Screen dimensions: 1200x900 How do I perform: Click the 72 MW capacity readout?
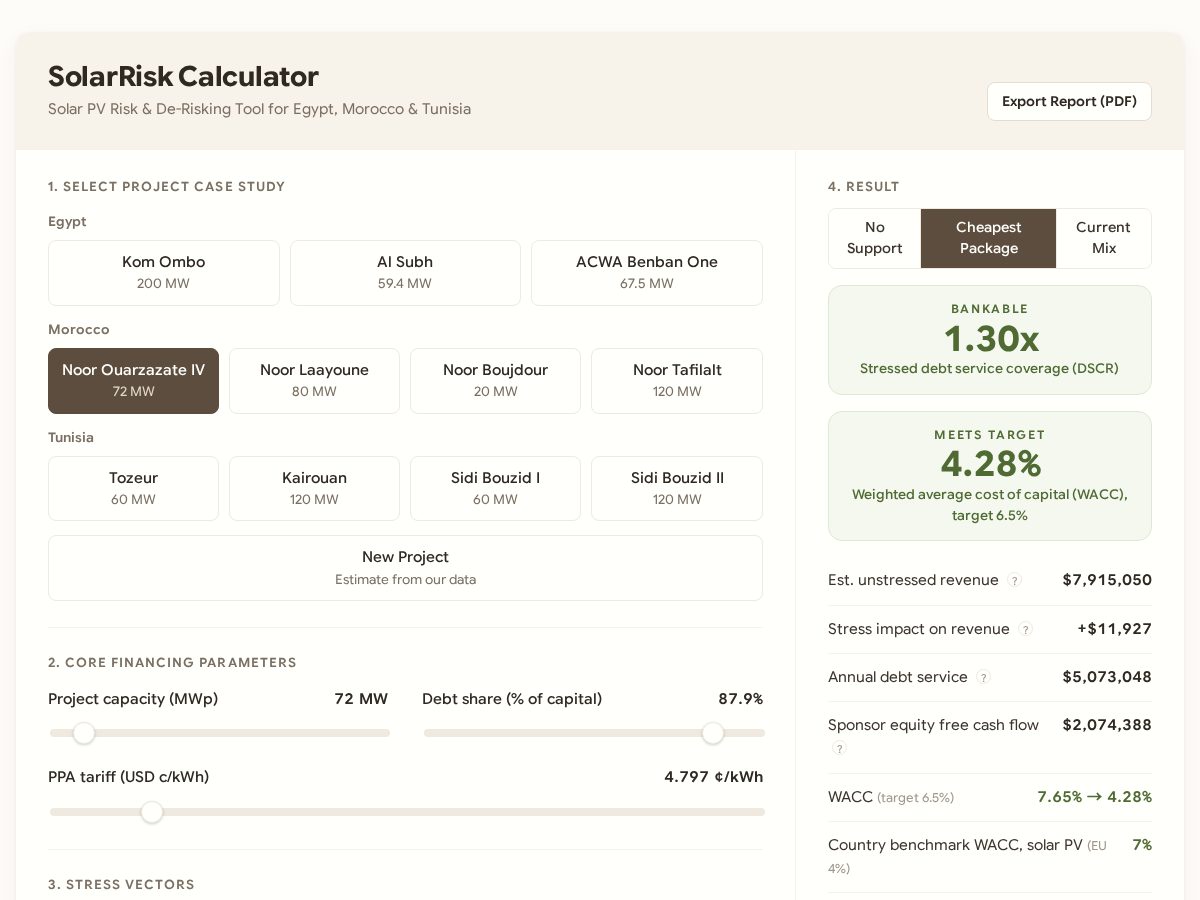(361, 699)
